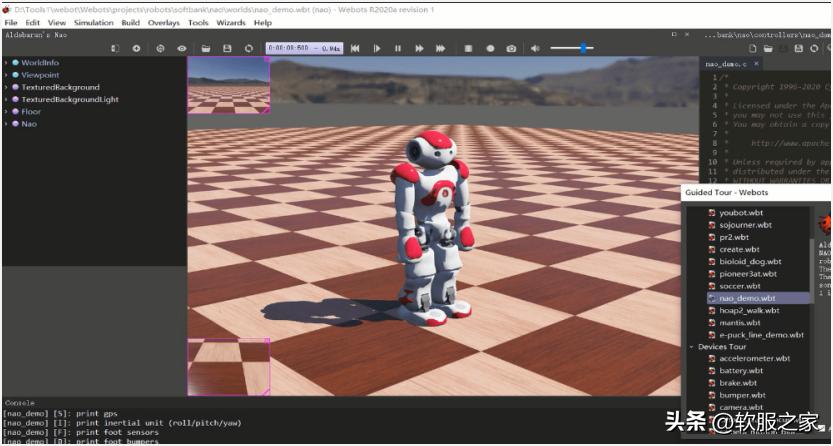Adjust the sound volume slider

point(582,48)
